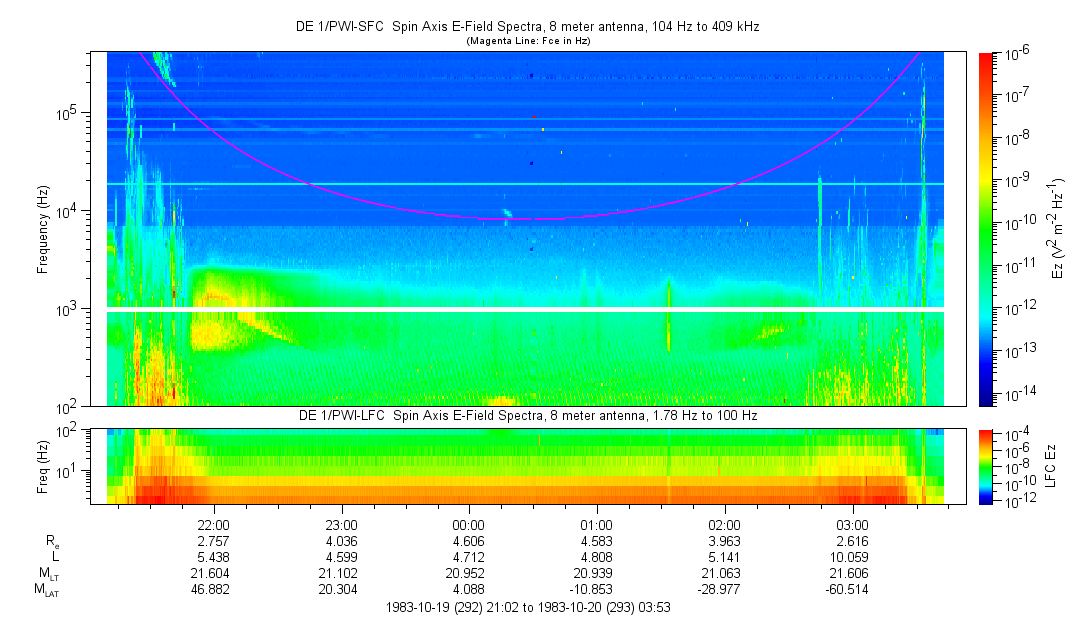The height and width of the screenshot is (620, 1083).
Task: Click the lower LFC Ez color bar
Action: 986,465
